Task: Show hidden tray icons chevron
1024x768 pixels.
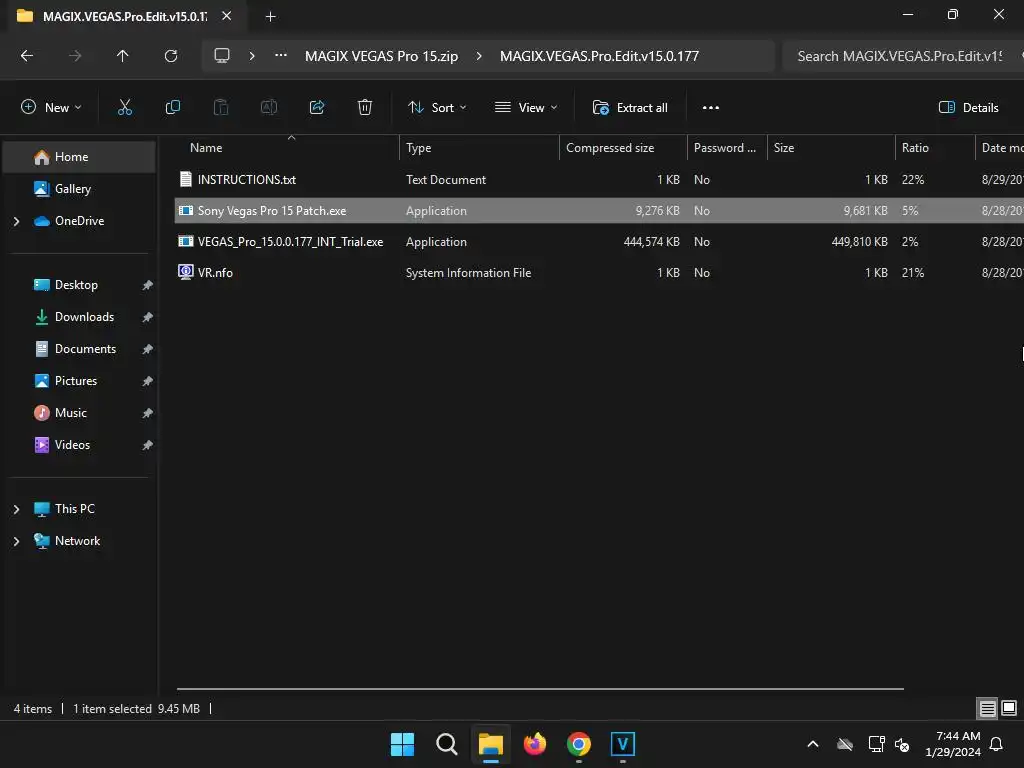Action: point(813,744)
